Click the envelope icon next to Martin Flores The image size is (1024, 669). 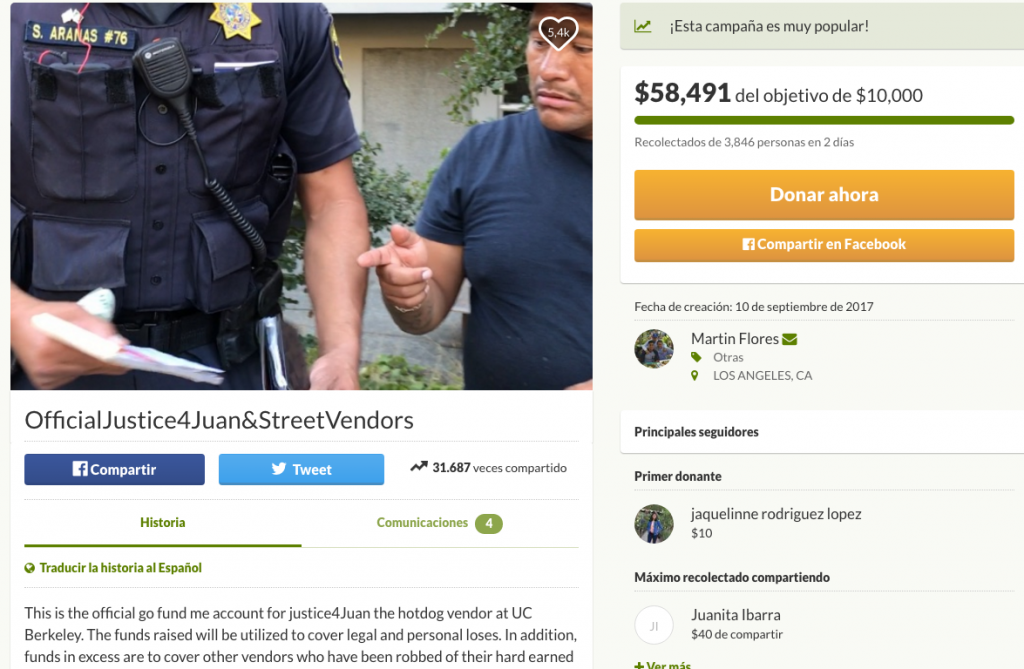(x=790, y=339)
